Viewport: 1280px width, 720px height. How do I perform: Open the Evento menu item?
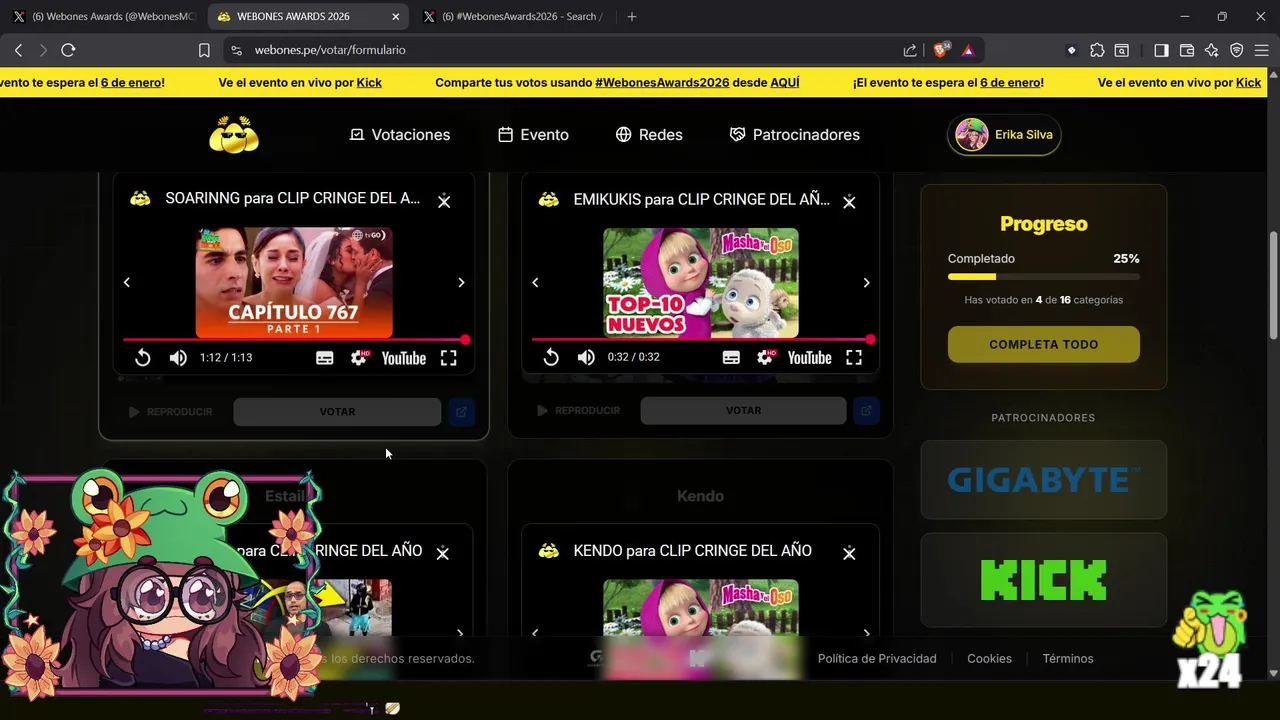[x=533, y=134]
